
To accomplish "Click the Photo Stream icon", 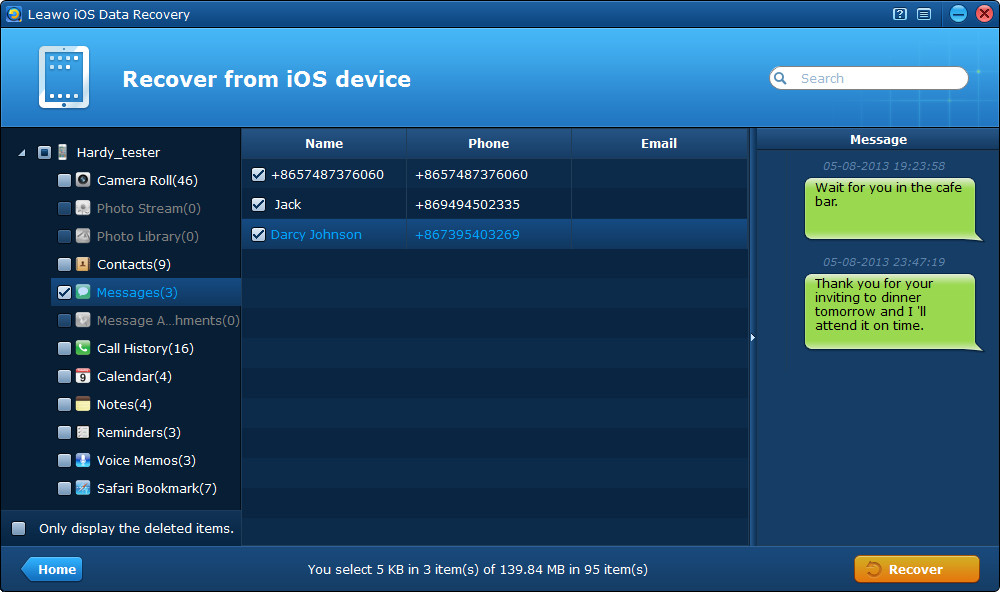I will 83,208.
